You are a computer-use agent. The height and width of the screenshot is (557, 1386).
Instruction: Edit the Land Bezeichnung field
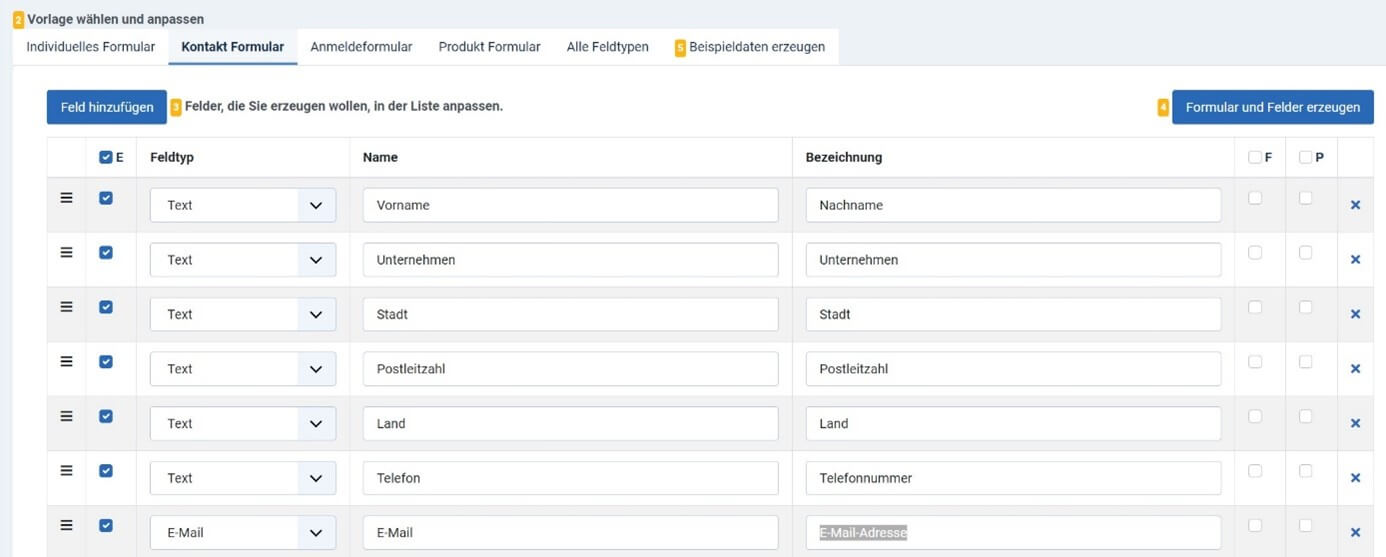1013,423
